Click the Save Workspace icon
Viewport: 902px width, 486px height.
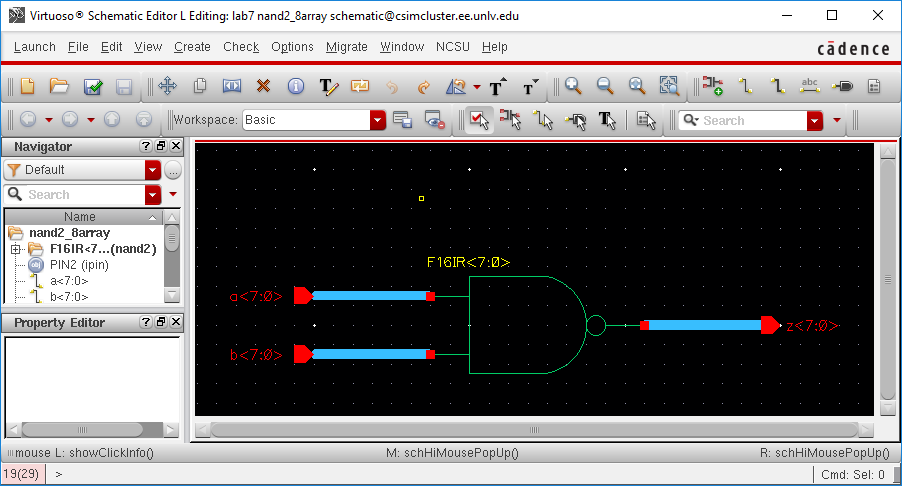click(402, 120)
